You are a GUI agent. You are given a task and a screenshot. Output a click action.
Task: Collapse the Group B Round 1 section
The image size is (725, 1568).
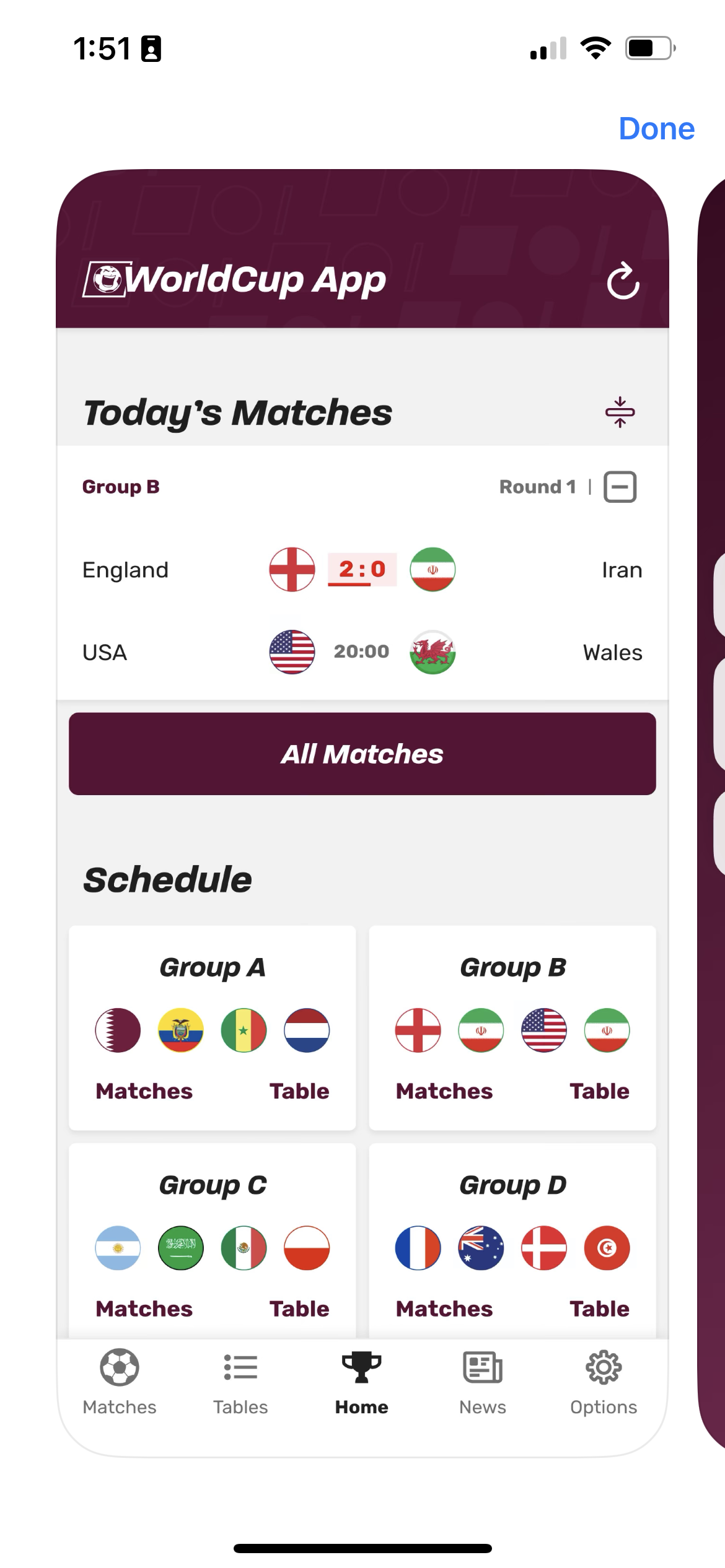coord(620,487)
